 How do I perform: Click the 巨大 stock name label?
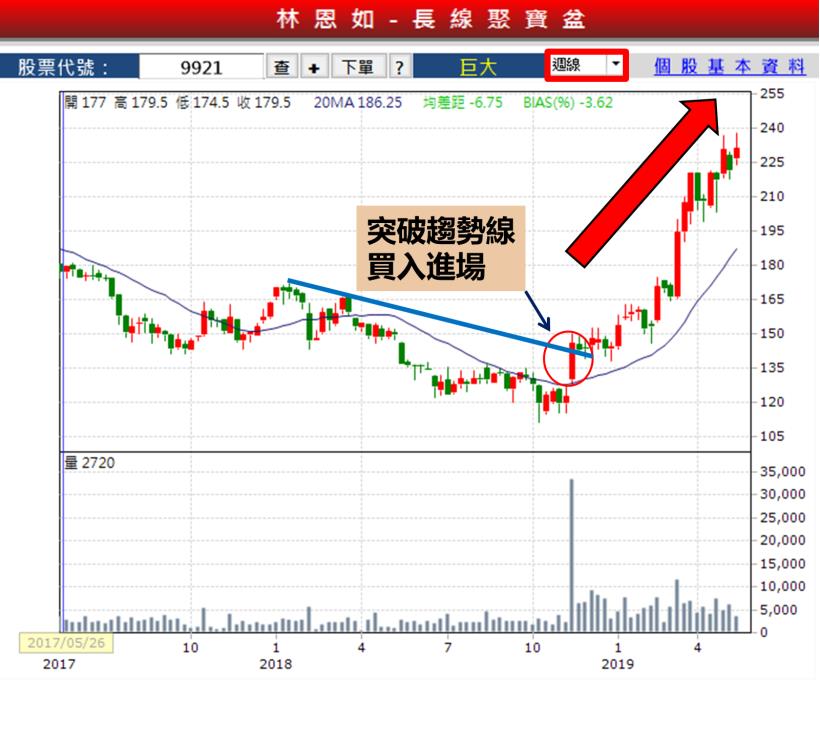pos(478,67)
